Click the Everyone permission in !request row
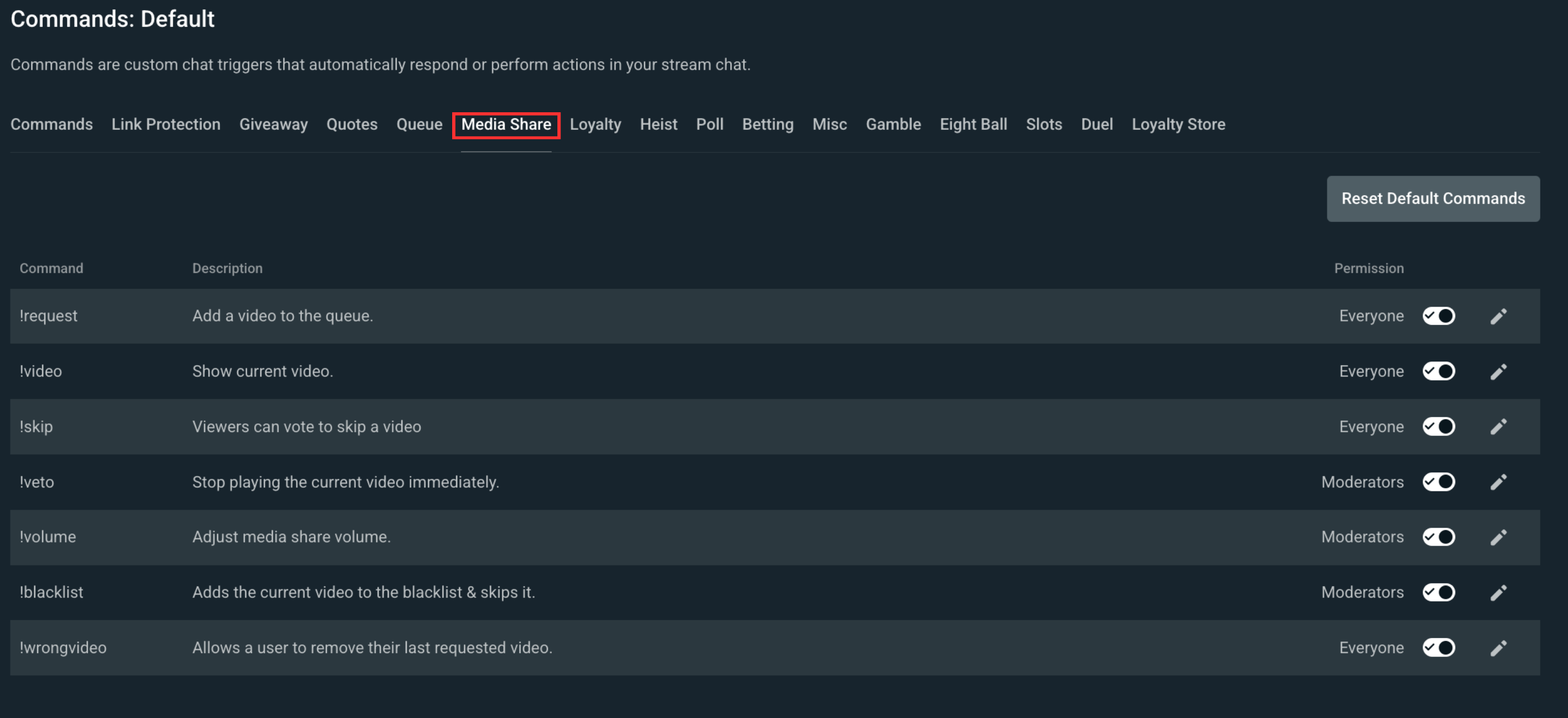This screenshot has width=1568, height=718. point(1372,316)
